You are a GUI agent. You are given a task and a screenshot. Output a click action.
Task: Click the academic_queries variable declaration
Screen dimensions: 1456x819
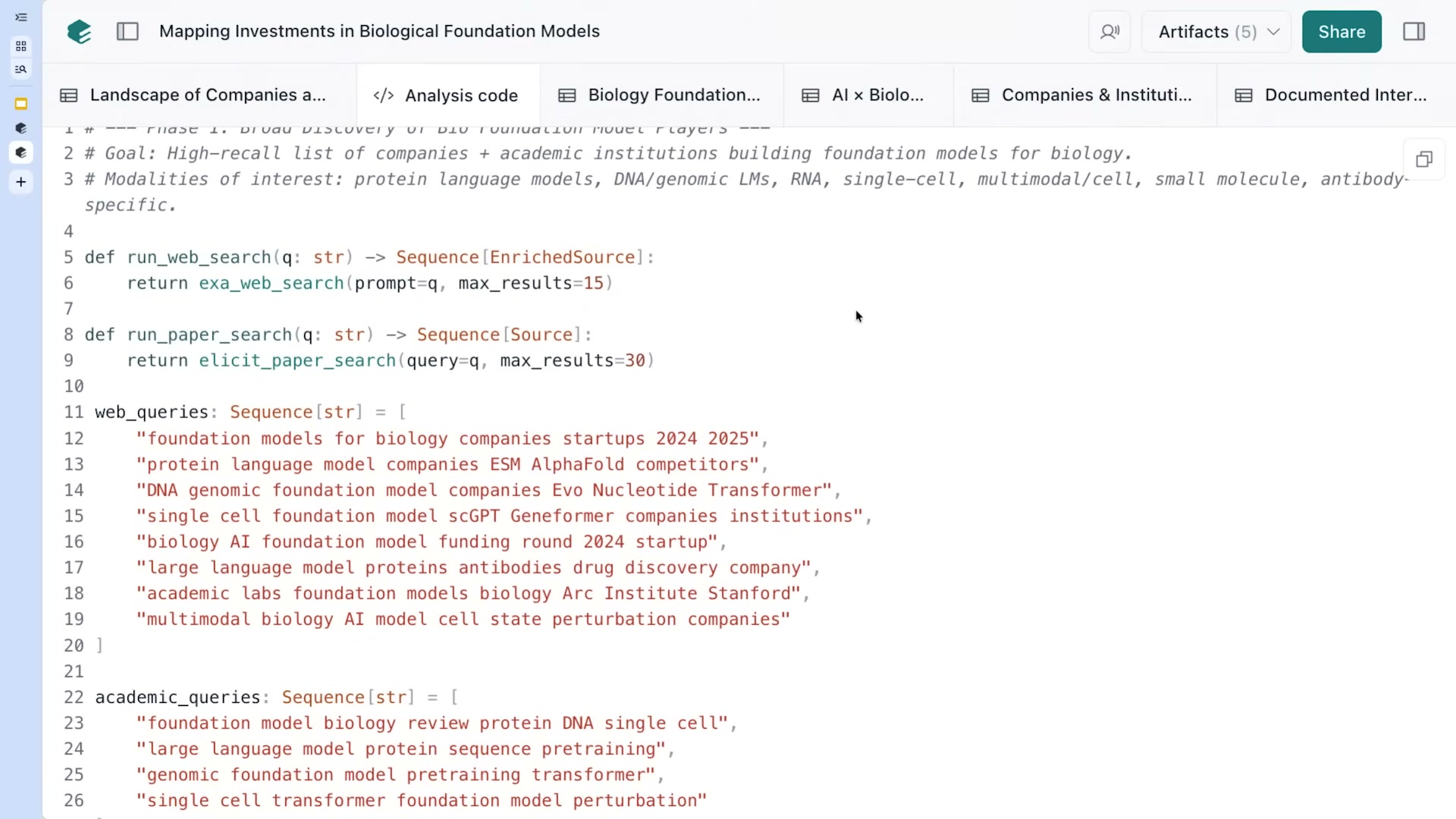(x=277, y=698)
